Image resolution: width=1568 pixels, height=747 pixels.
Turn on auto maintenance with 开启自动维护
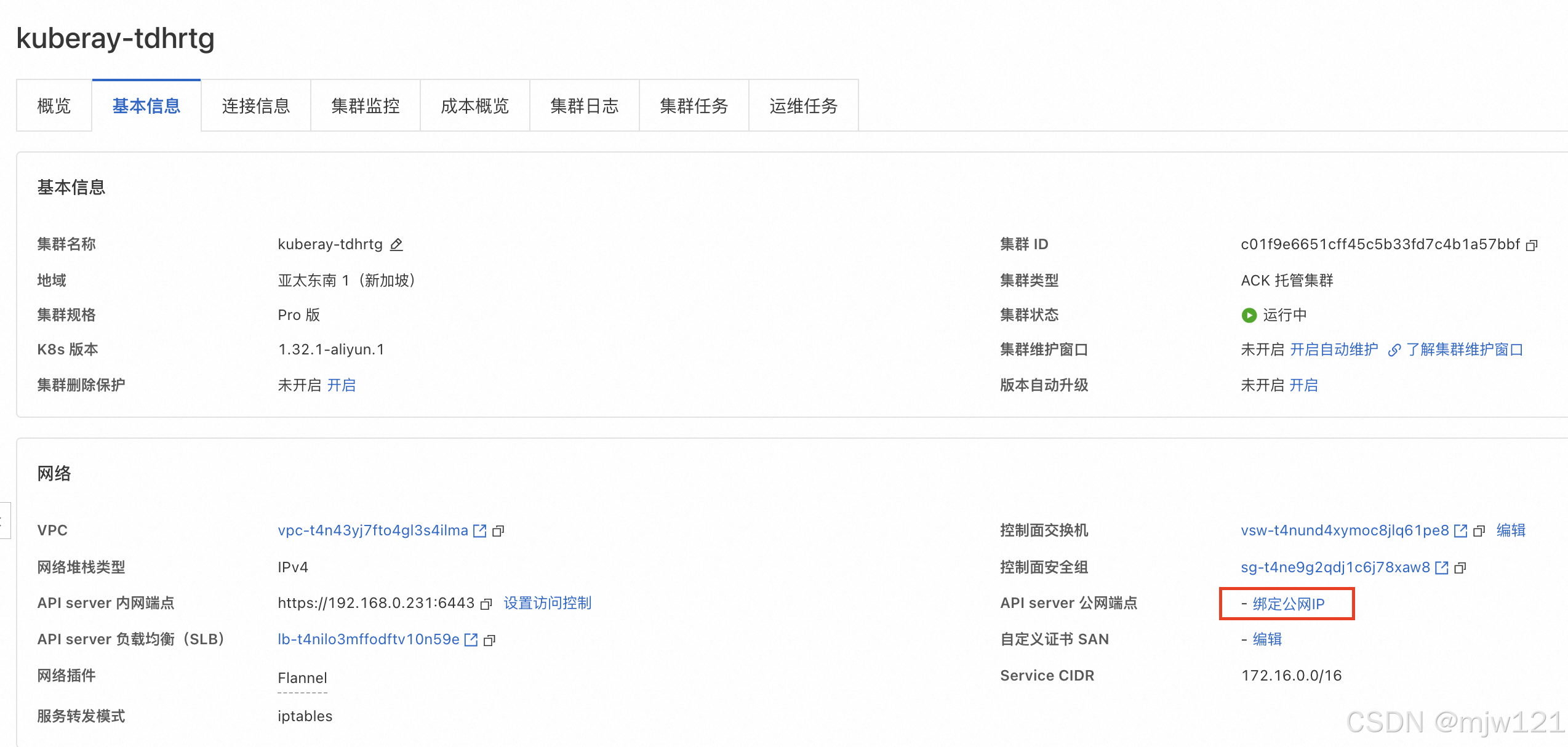1334,350
